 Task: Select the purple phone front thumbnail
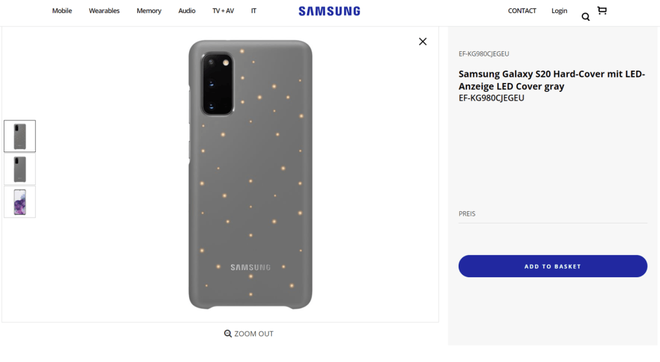20,202
